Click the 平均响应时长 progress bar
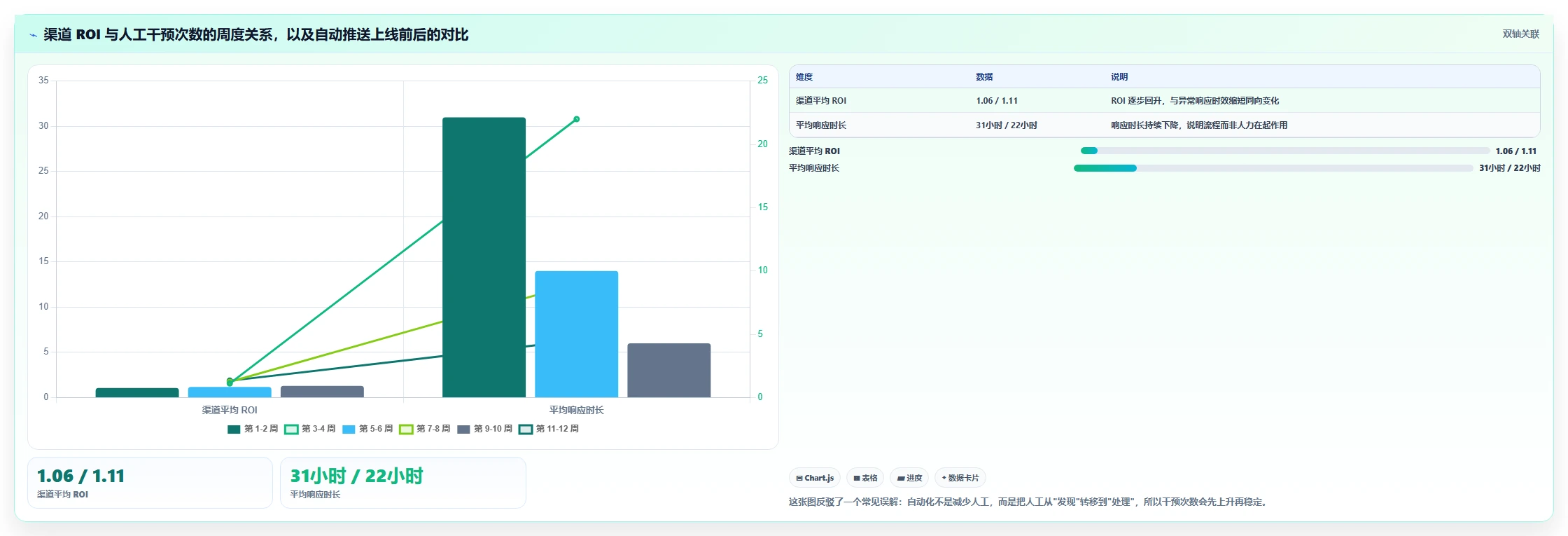The height and width of the screenshot is (536, 1568). pyautogui.click(x=1273, y=168)
